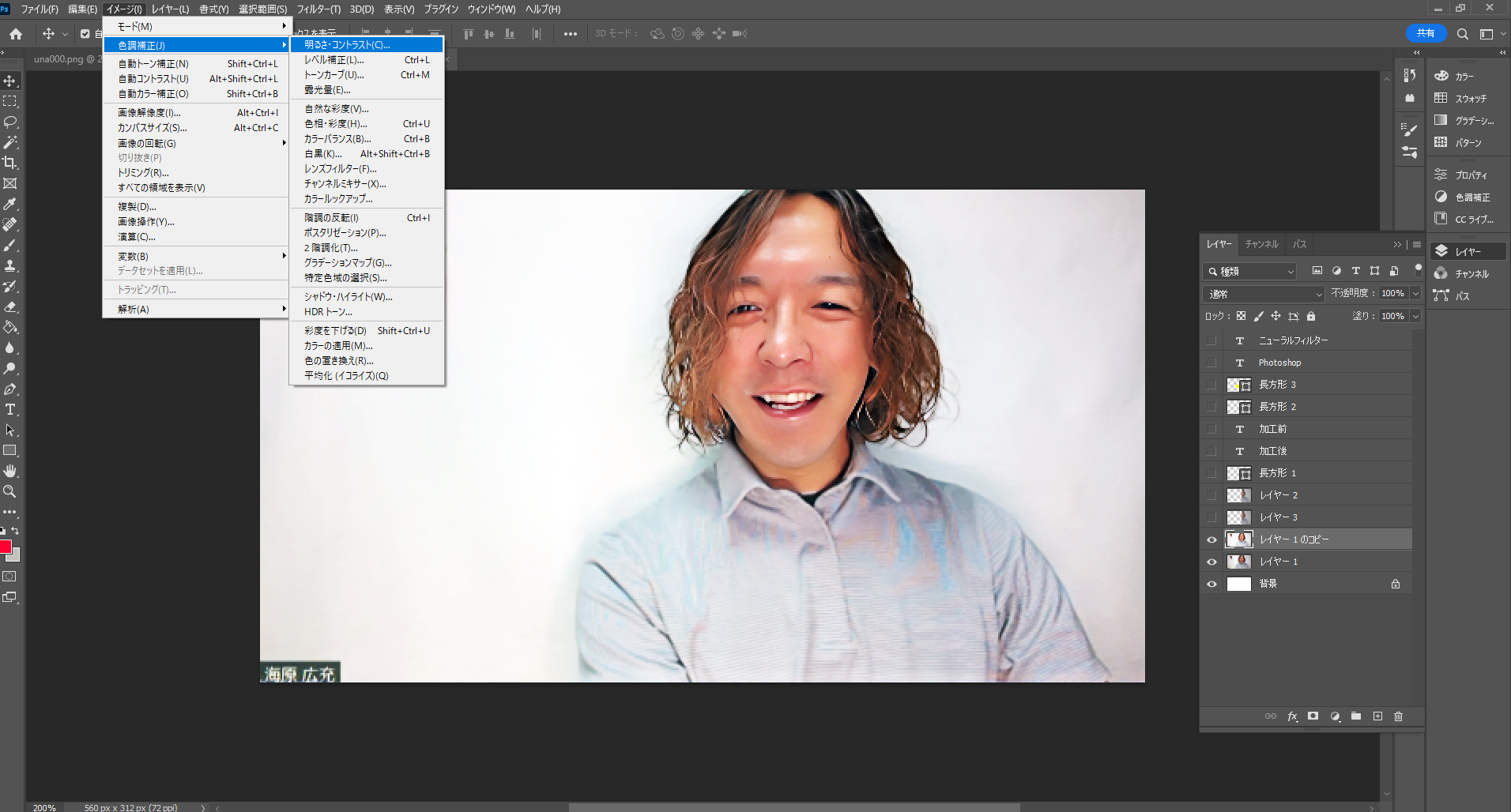Click the 200% zoom level field
Viewport: 1511px width, 812px height.
click(44, 807)
